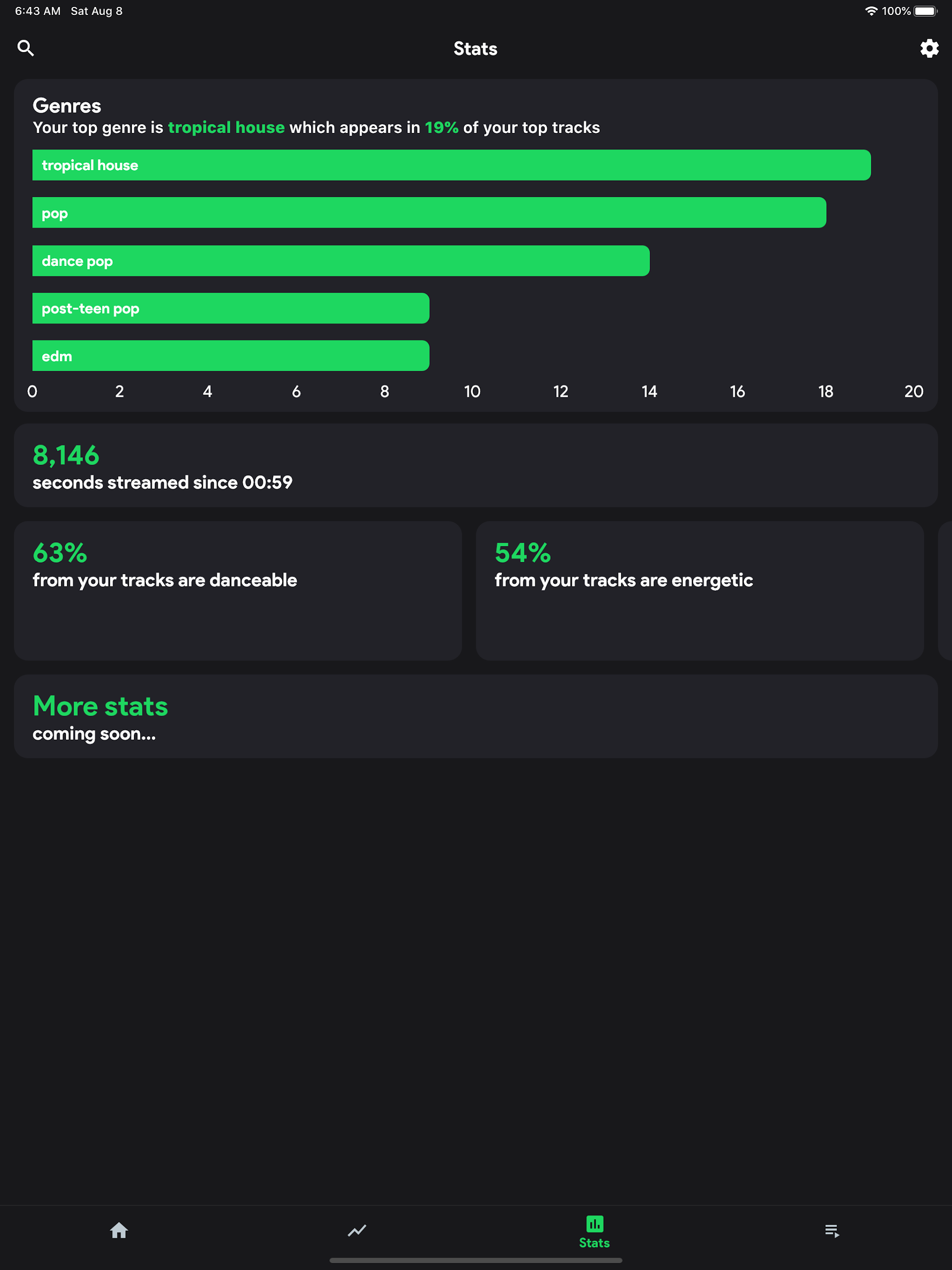Open settings via the gear icon
The width and height of the screenshot is (952, 1270).
coord(929,48)
